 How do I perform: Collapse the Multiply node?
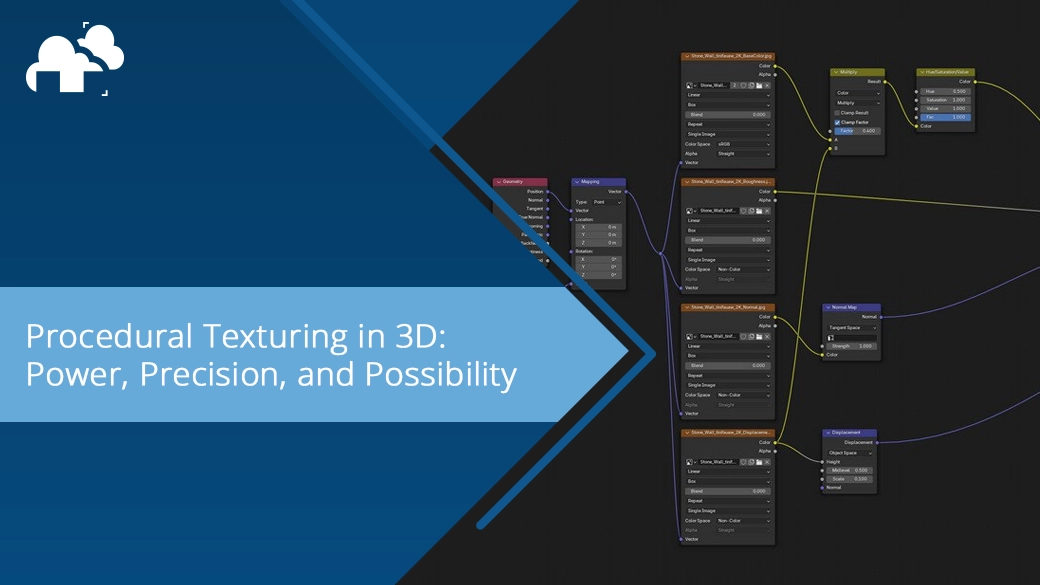[836, 72]
